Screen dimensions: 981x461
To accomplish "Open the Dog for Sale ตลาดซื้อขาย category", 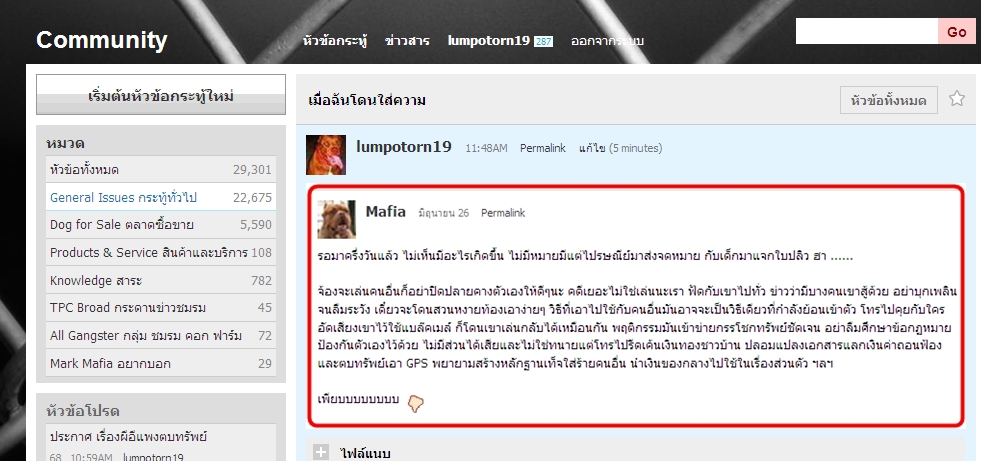I will click(x=161, y=225).
